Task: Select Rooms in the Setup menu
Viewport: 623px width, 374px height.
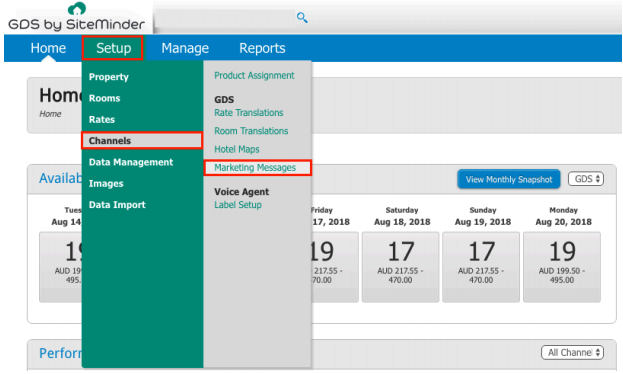Action: click(x=104, y=98)
